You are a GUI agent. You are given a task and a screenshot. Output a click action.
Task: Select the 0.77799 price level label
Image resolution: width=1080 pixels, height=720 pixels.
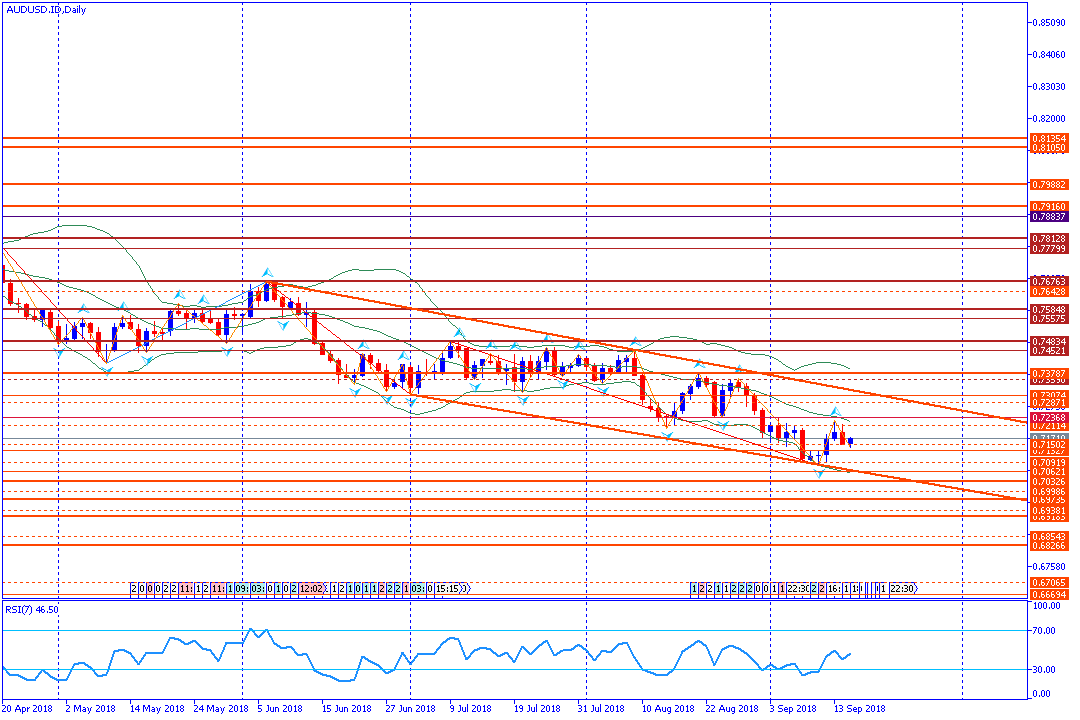[x=1048, y=249]
